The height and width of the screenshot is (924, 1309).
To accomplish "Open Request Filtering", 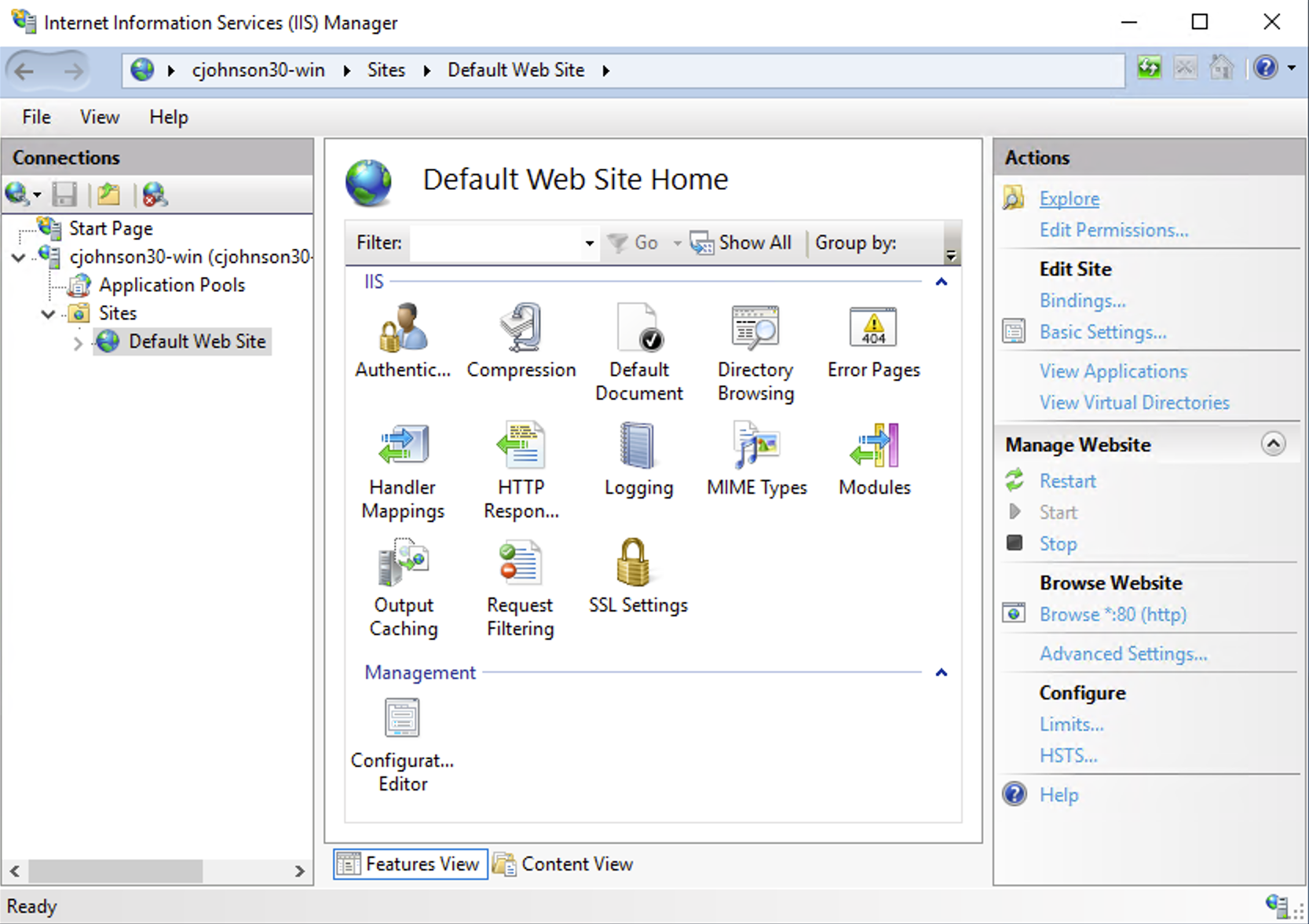I will (x=520, y=588).
